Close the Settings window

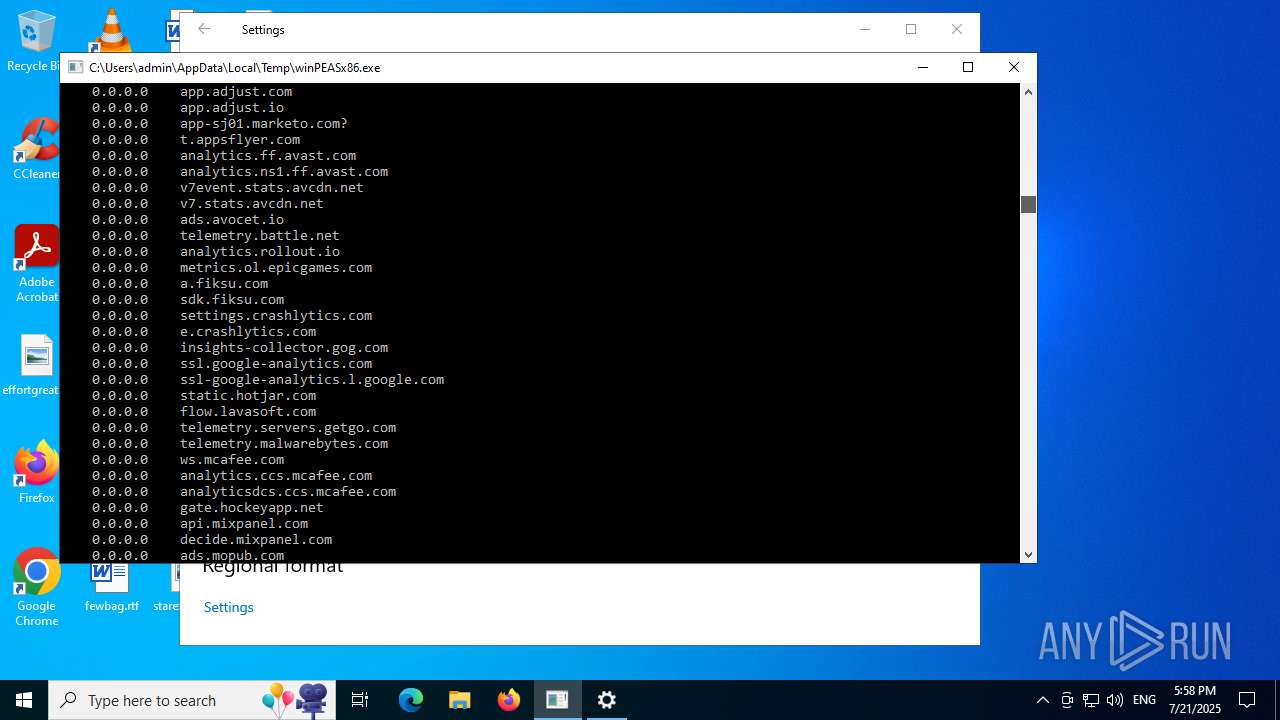click(957, 29)
